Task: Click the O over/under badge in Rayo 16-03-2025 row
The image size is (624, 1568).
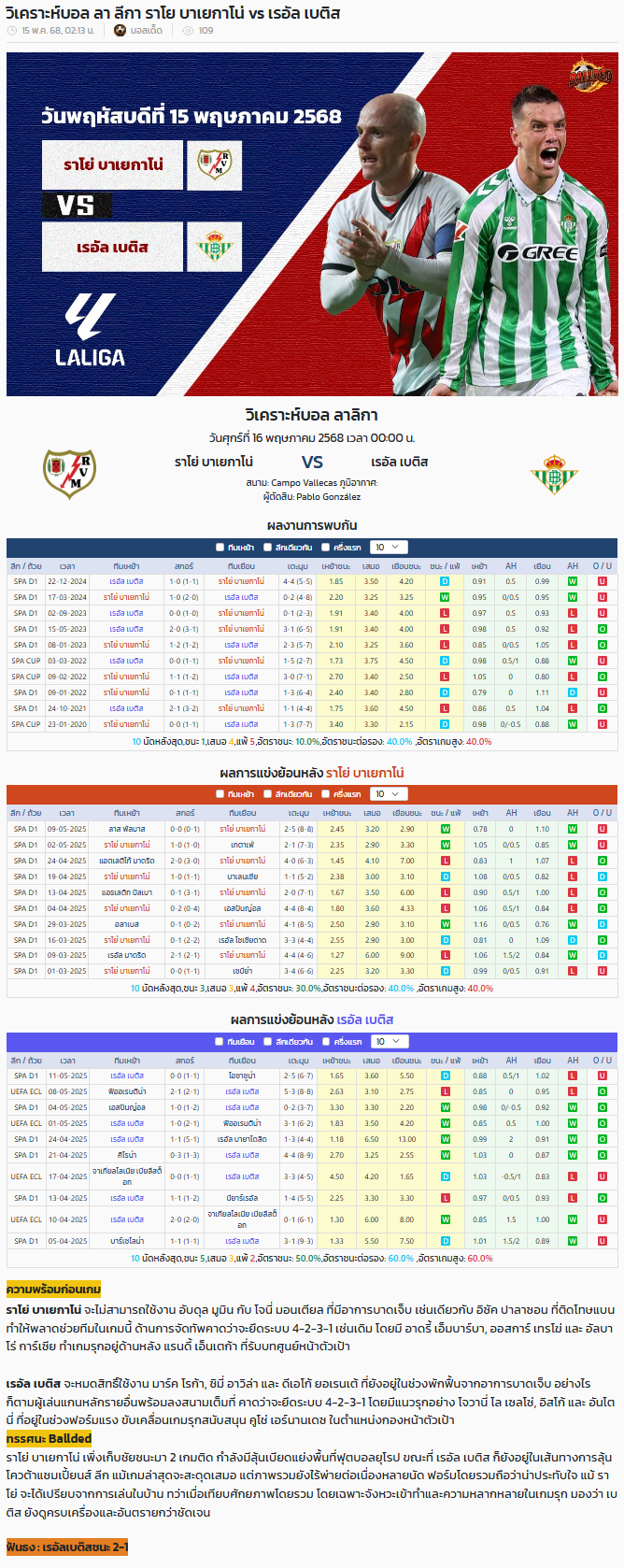Action: [603, 940]
